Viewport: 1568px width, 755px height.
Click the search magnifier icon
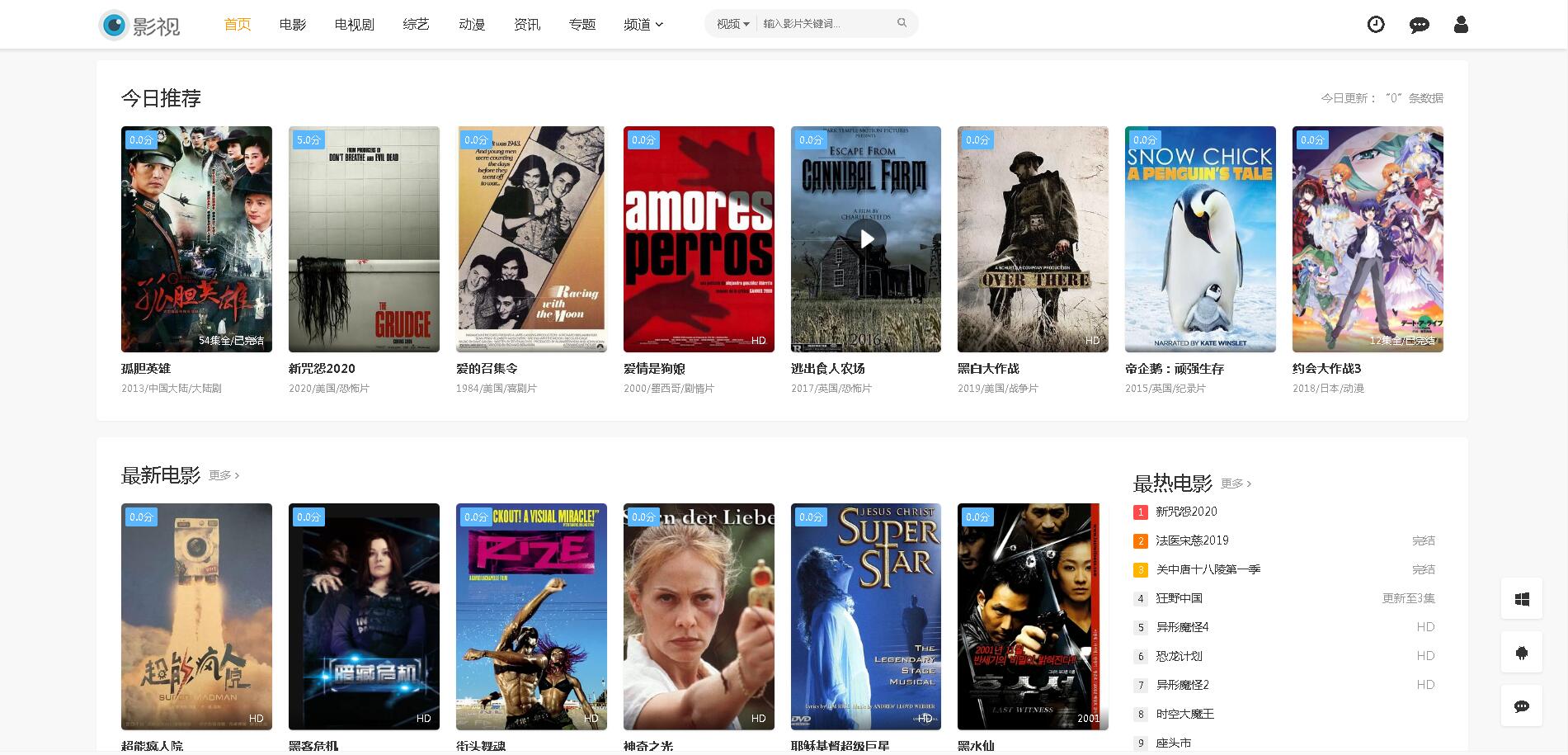coord(902,23)
